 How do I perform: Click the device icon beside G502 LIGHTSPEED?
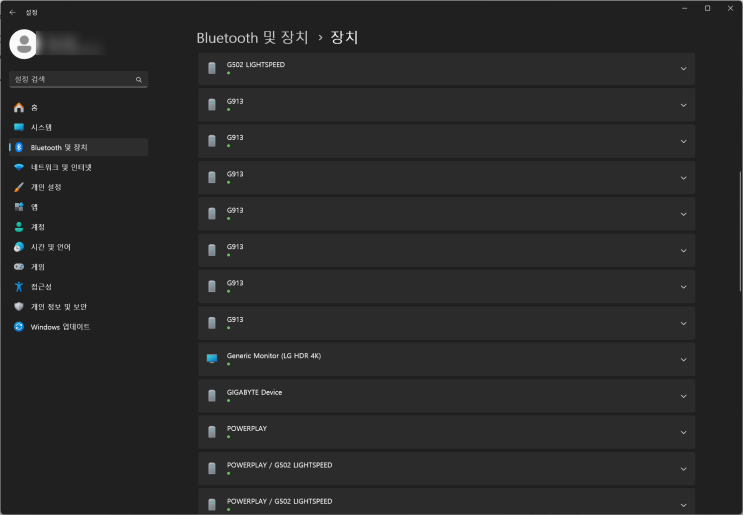coord(212,68)
